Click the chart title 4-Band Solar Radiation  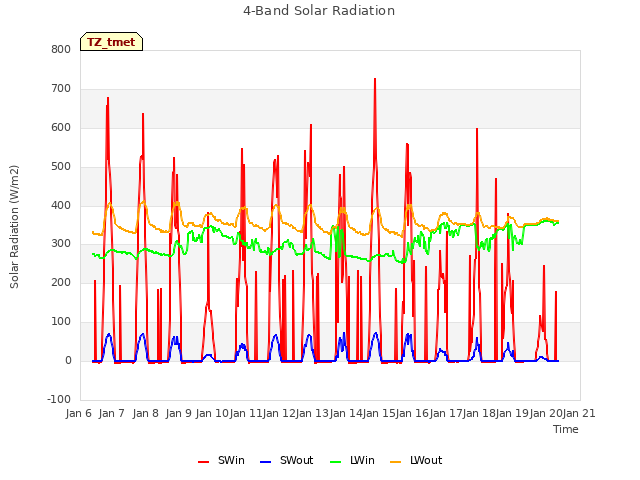(x=319, y=11)
